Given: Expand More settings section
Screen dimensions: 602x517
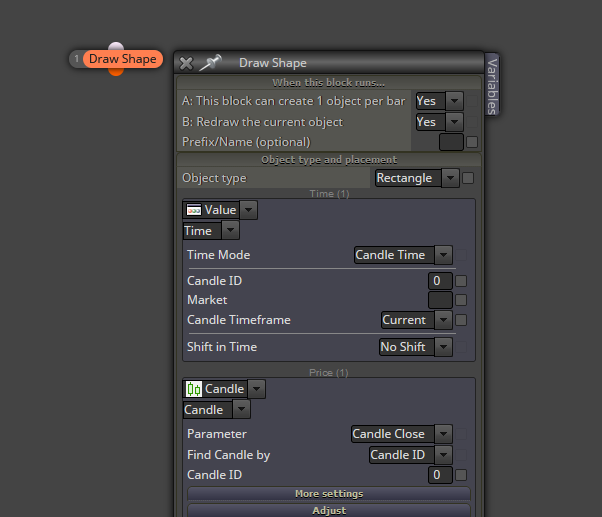Looking at the screenshot, I should pos(329,494).
